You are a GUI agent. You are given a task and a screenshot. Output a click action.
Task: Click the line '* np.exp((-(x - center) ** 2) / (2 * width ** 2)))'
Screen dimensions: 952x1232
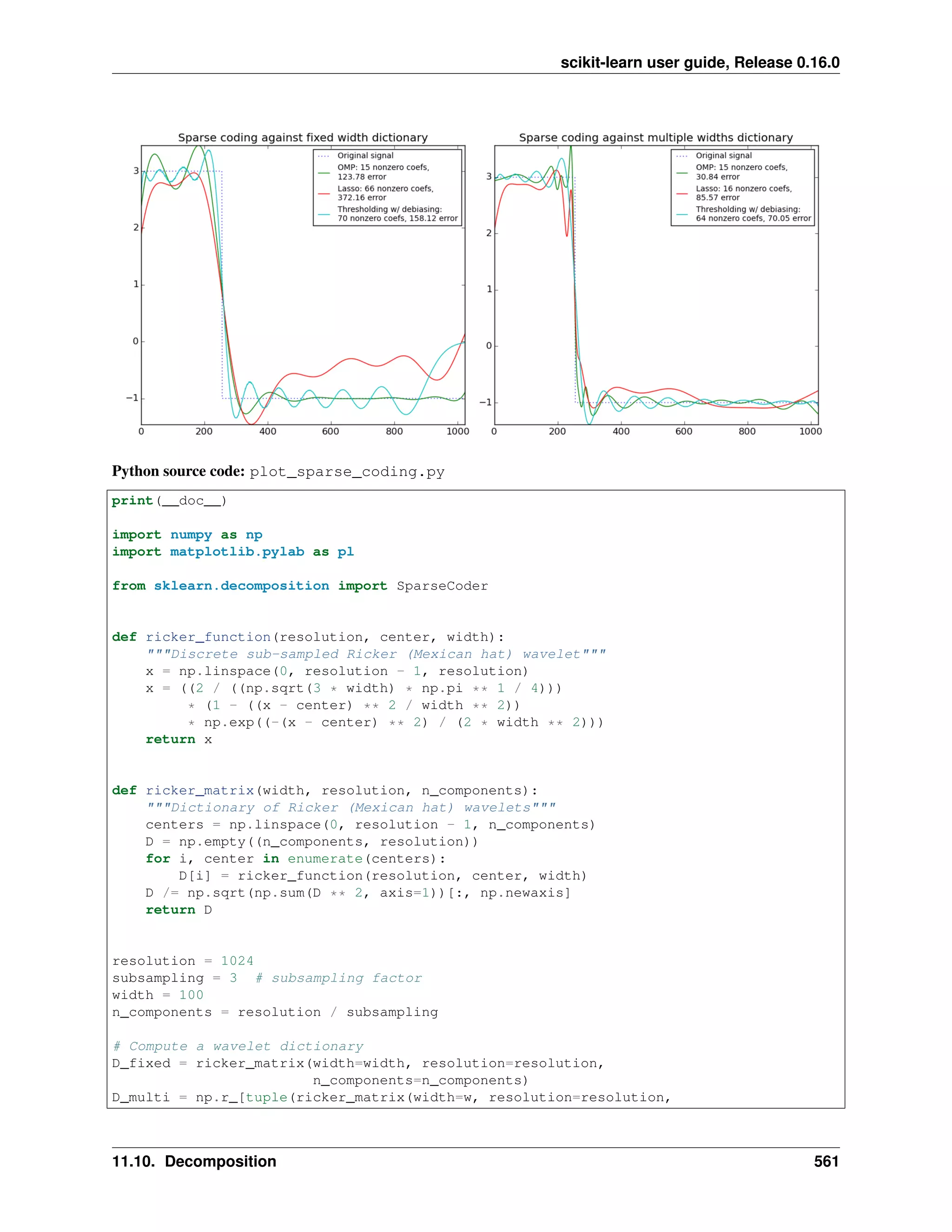coord(396,722)
